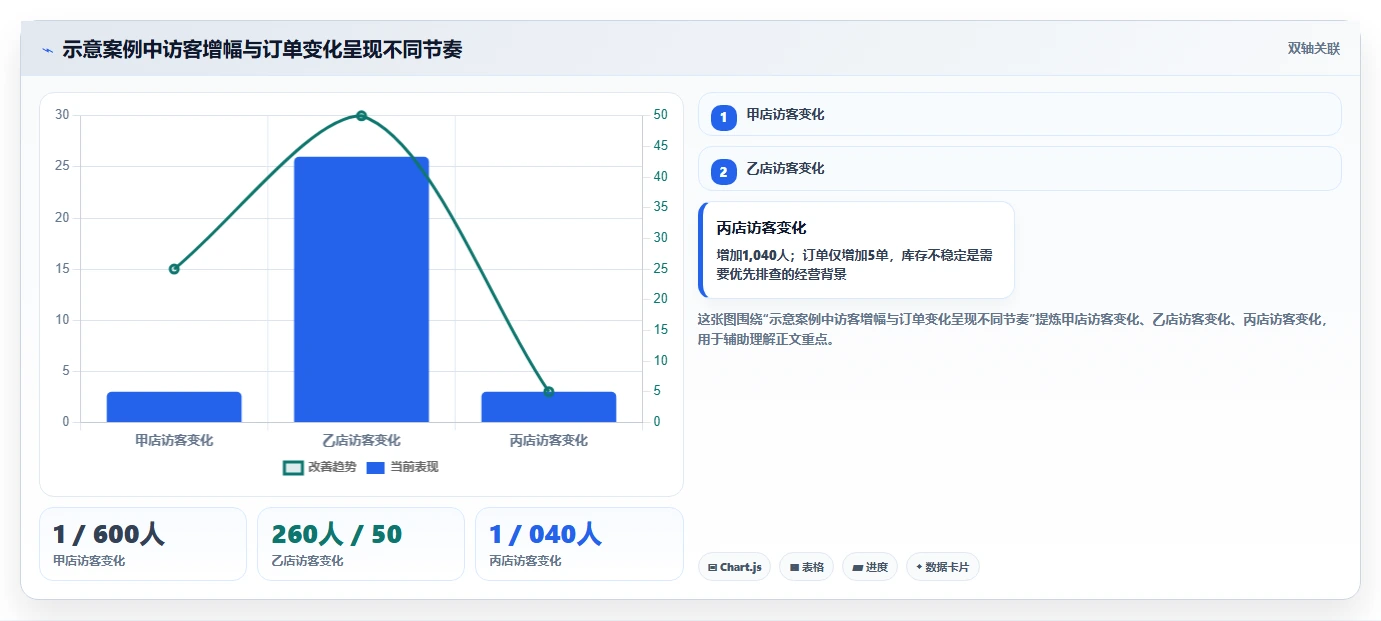The height and width of the screenshot is (621, 1381).
Task: Click the 双轴关联 label
Action: tap(1313, 48)
